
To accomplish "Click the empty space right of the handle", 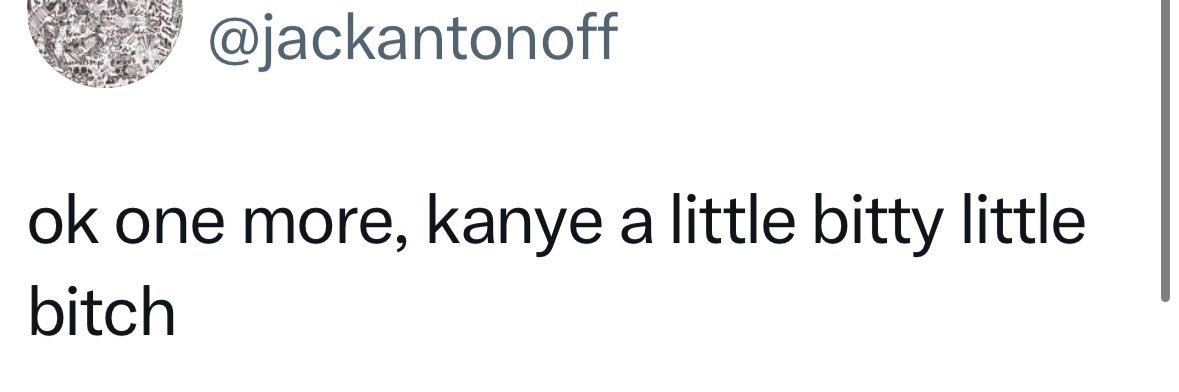I will (887, 39).
